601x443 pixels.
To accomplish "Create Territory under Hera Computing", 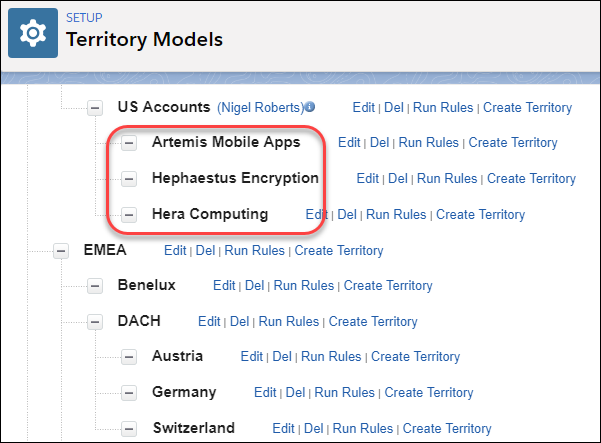I will click(x=480, y=215).
